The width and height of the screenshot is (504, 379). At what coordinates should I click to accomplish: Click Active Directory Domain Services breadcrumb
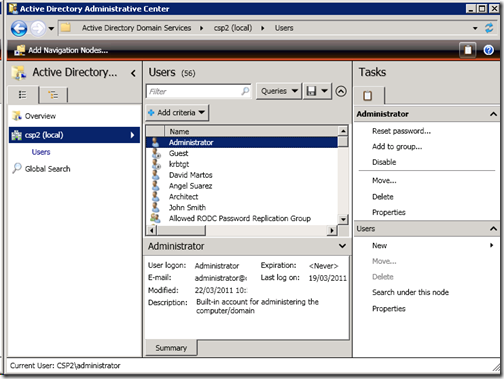pos(136,28)
